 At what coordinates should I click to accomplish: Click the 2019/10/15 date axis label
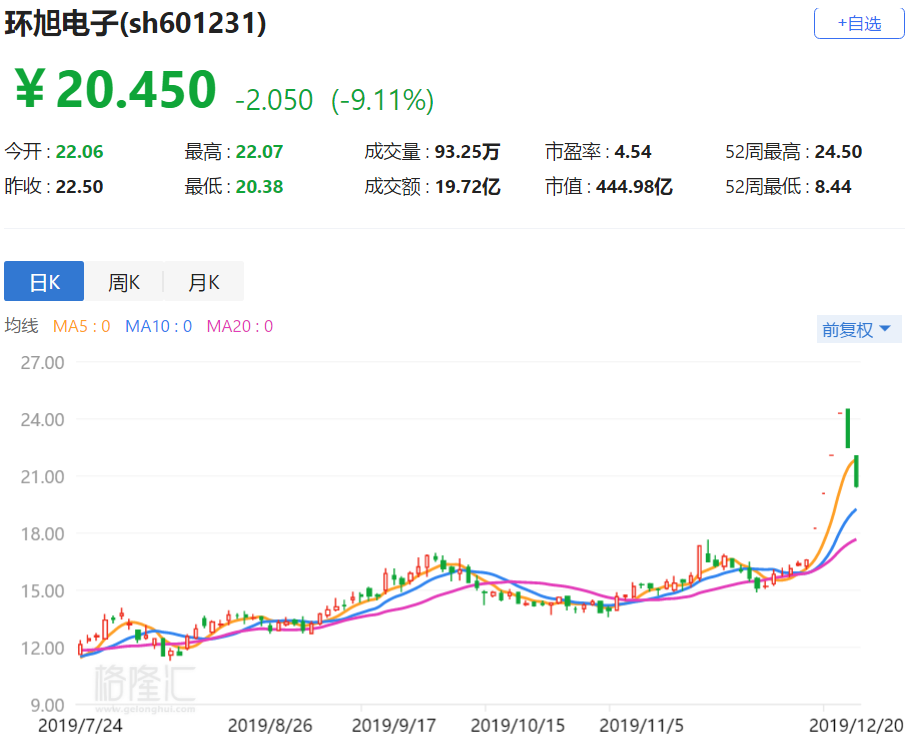pos(518,726)
